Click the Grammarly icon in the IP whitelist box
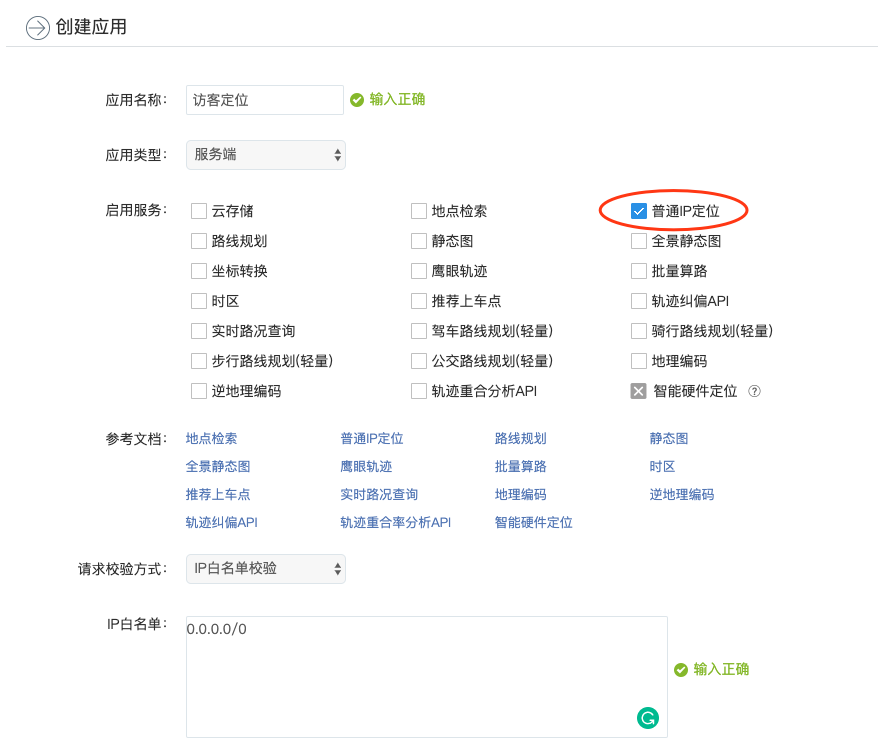This screenshot has height=749, width=878. (647, 718)
